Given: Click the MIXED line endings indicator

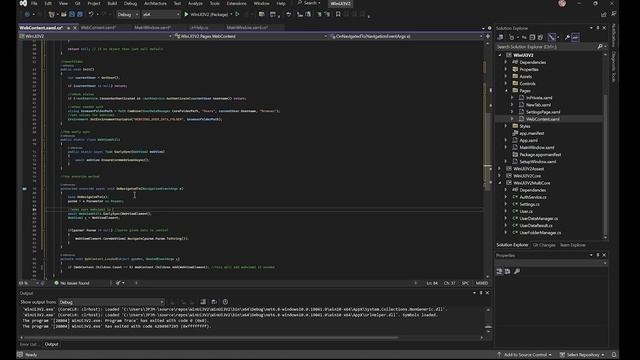Looking at the screenshot, I should click(482, 283).
